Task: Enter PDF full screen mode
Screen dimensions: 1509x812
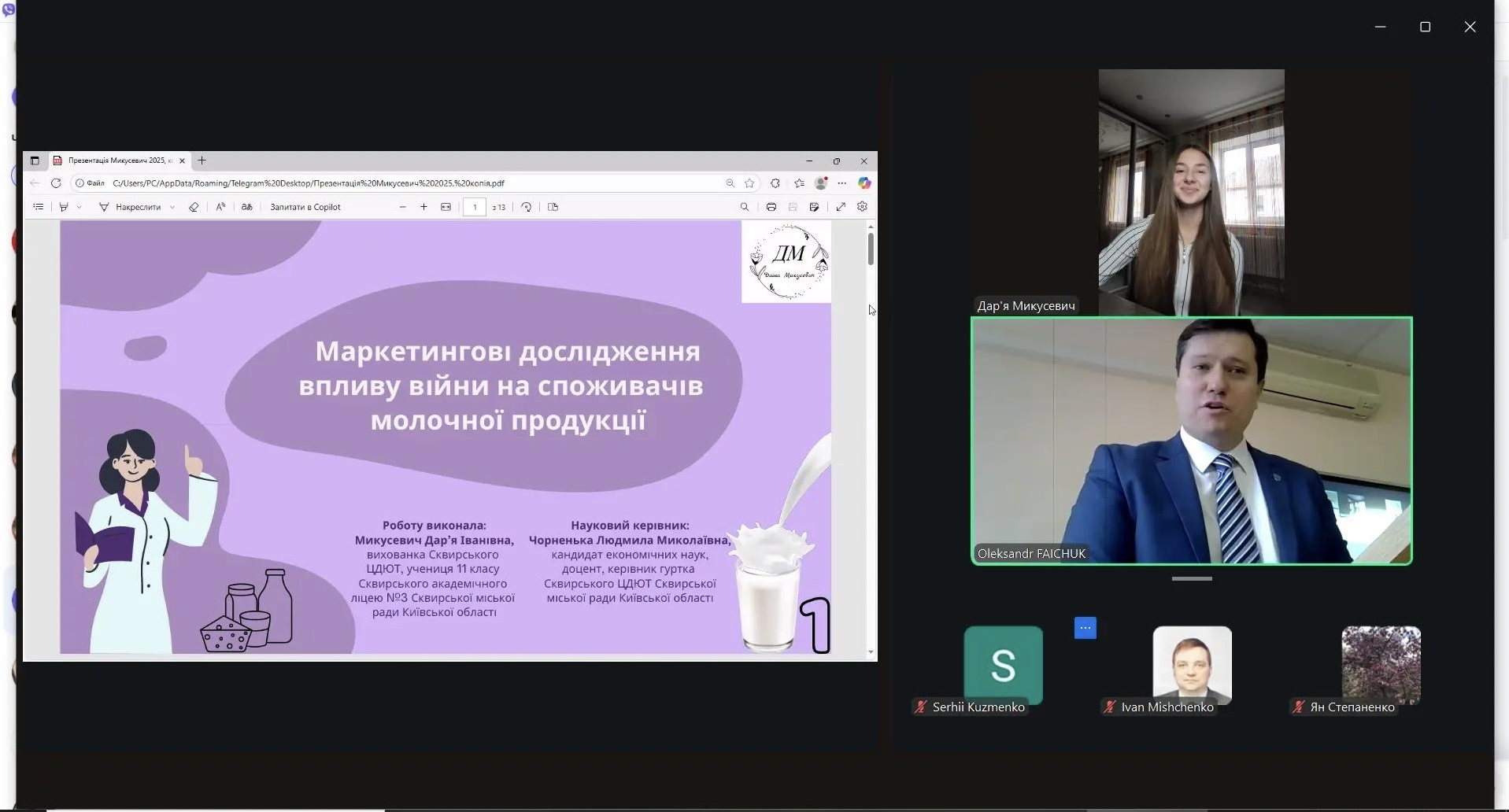Action: coord(841,207)
